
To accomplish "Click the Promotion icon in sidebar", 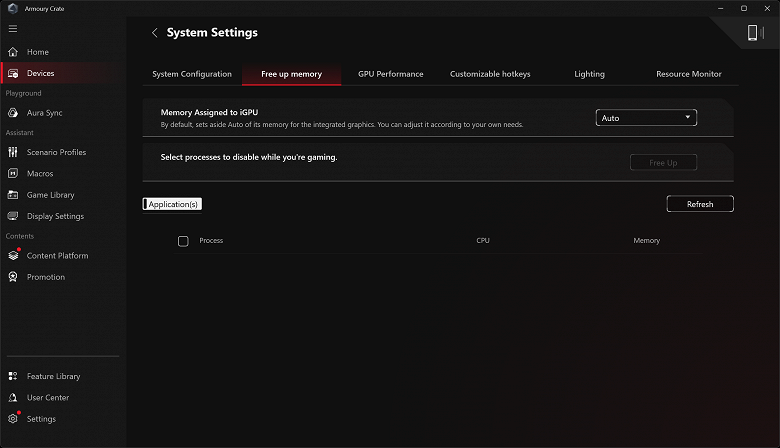I will (13, 277).
